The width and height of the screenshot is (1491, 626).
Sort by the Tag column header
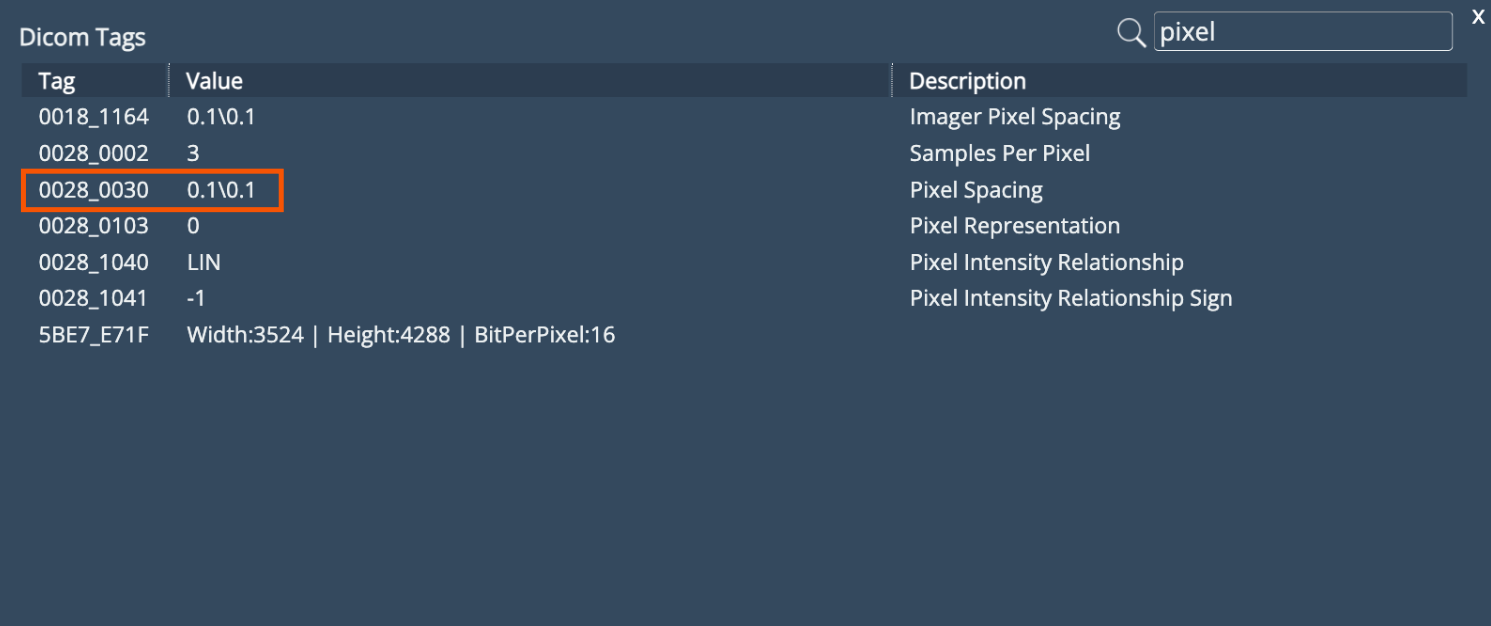coord(57,81)
